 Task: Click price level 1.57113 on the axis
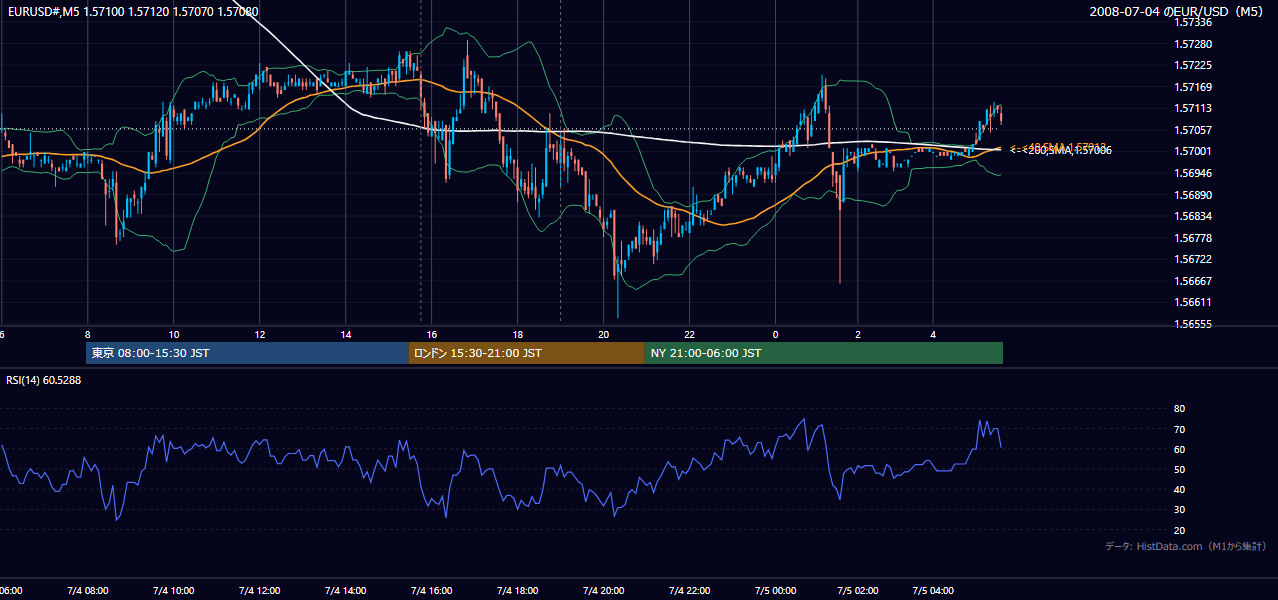(1192, 109)
